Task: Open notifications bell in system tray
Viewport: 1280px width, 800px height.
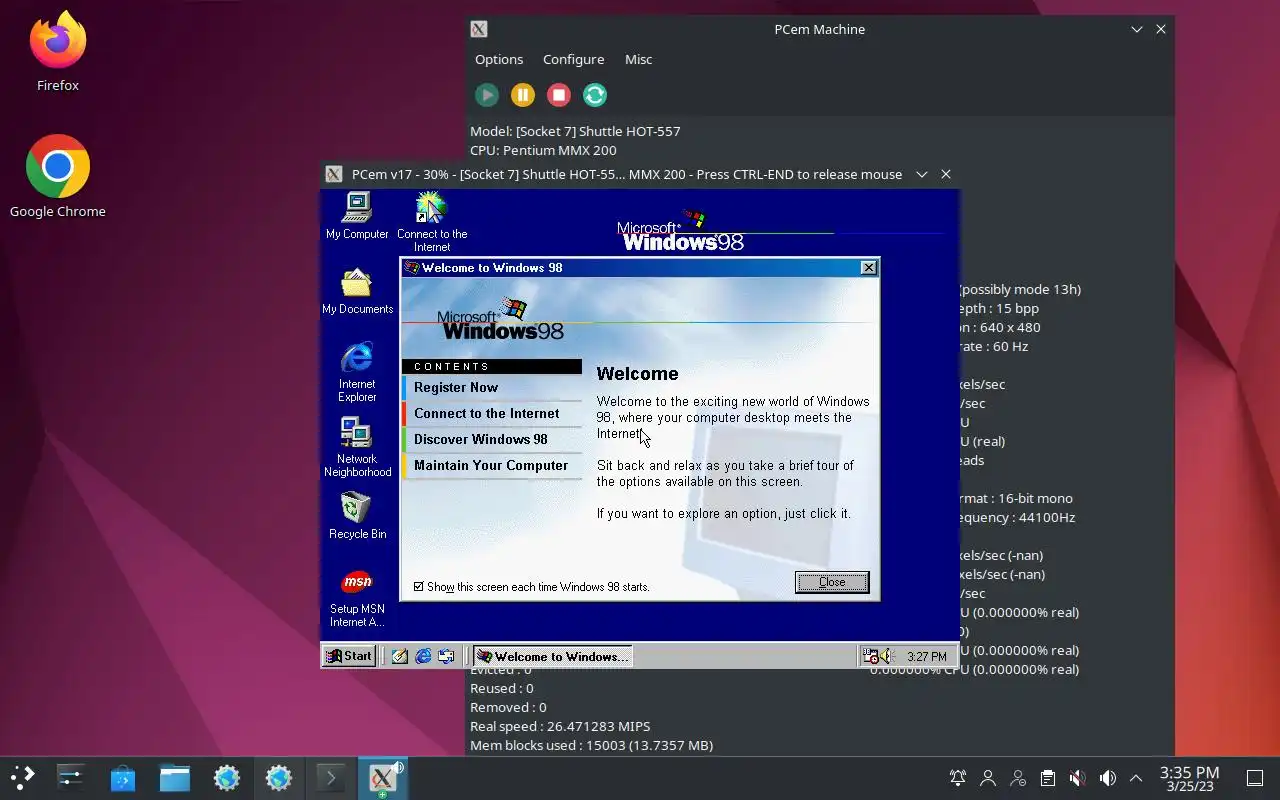Action: [x=958, y=778]
